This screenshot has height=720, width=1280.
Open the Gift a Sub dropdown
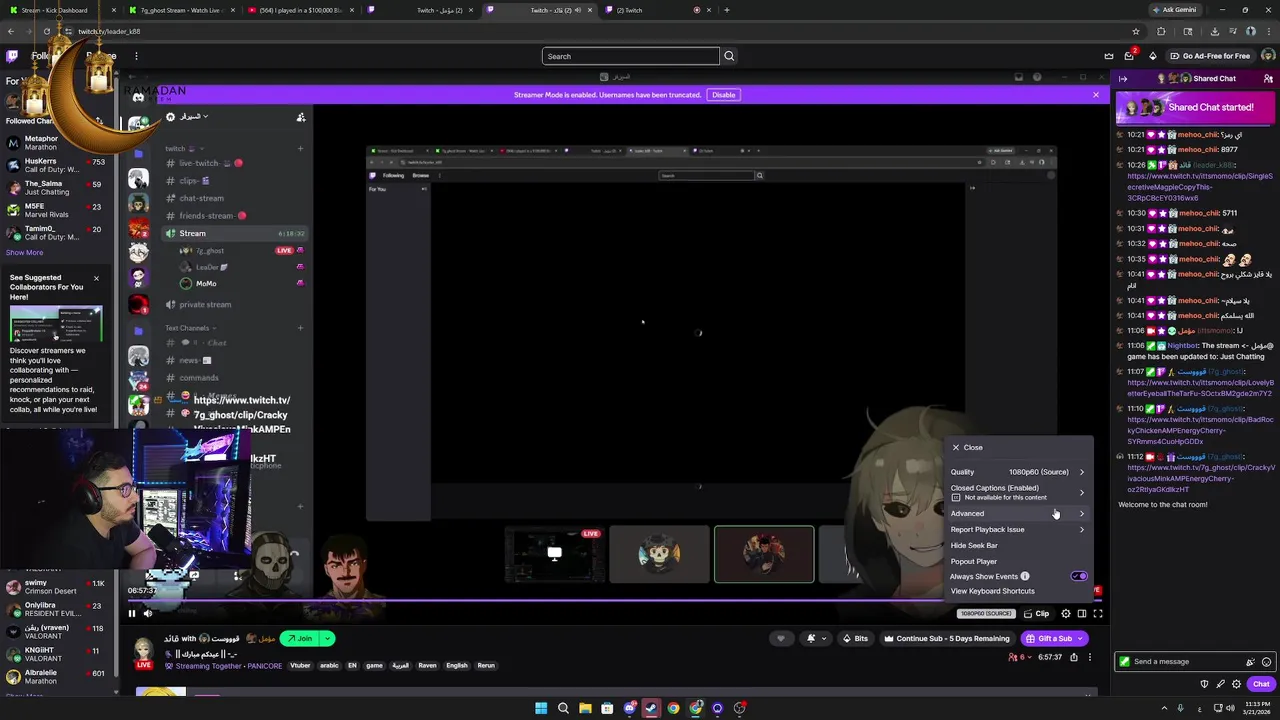(1082, 639)
